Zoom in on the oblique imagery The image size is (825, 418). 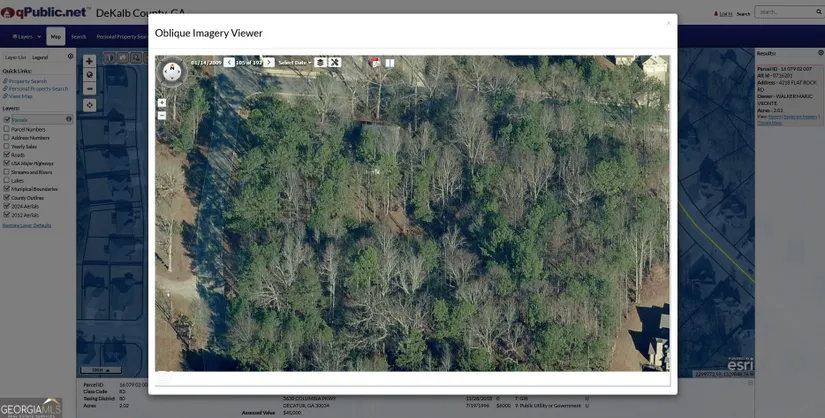(x=162, y=103)
